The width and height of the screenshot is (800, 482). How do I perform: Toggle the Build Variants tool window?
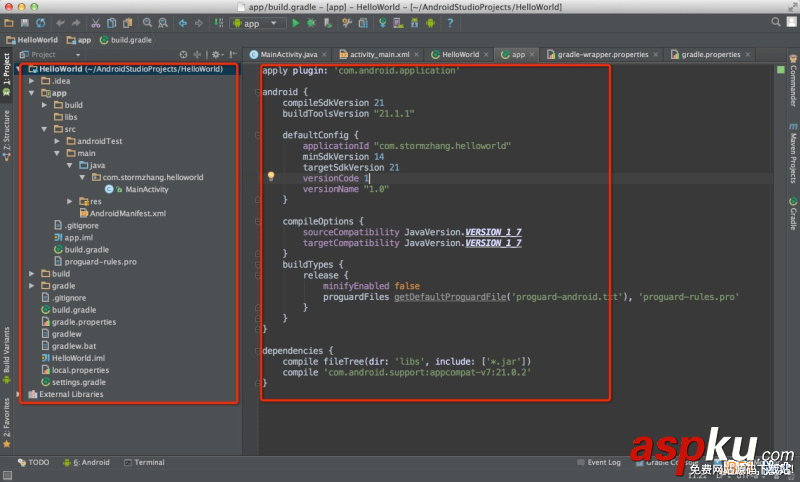pos(7,356)
